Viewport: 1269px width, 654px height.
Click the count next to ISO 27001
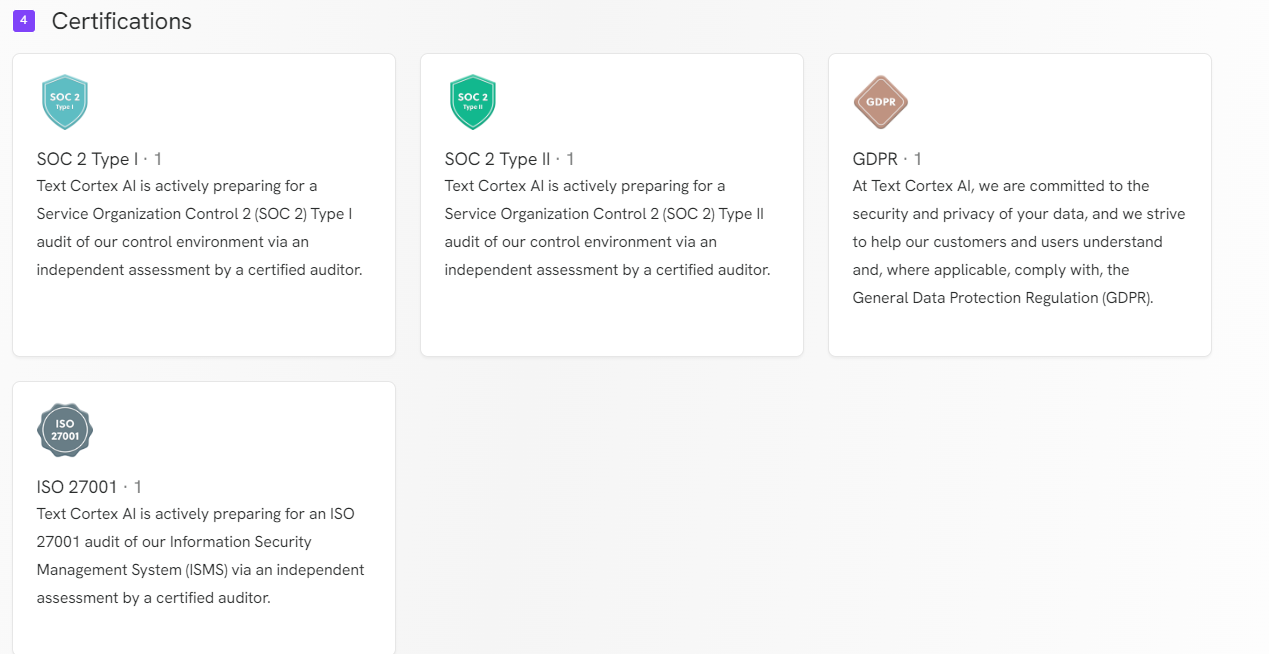pyautogui.click(x=138, y=487)
